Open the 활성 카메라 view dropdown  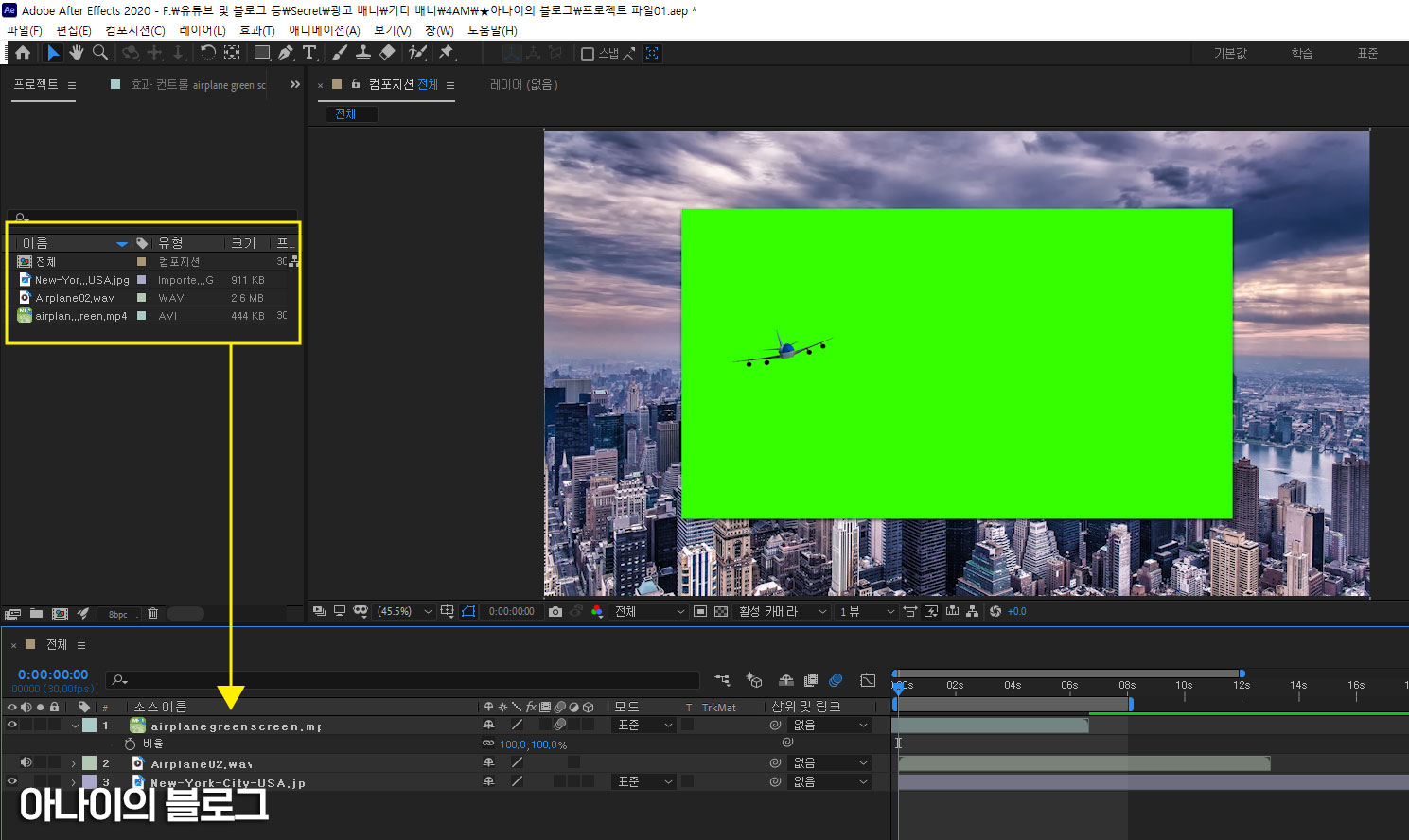tap(783, 612)
